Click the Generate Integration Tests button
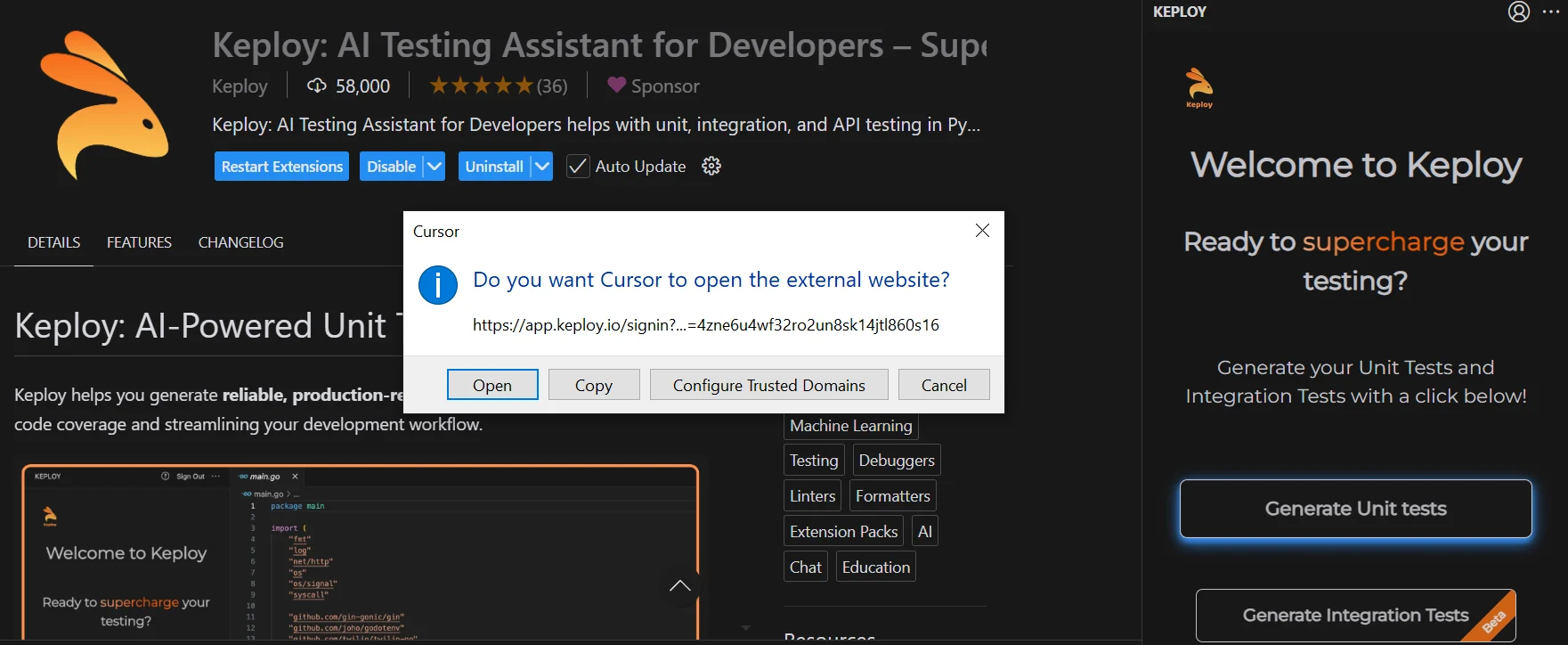Screen dimensions: 1568x645 (1356, 616)
